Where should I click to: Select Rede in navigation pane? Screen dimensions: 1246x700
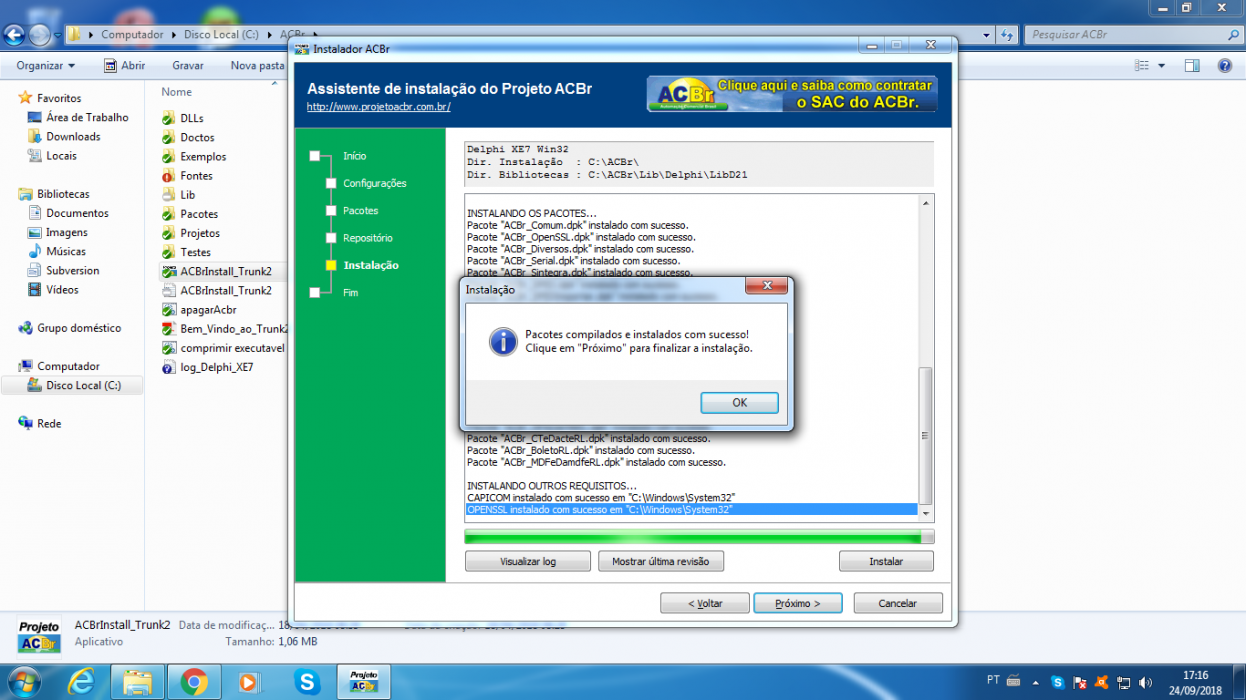[49, 424]
